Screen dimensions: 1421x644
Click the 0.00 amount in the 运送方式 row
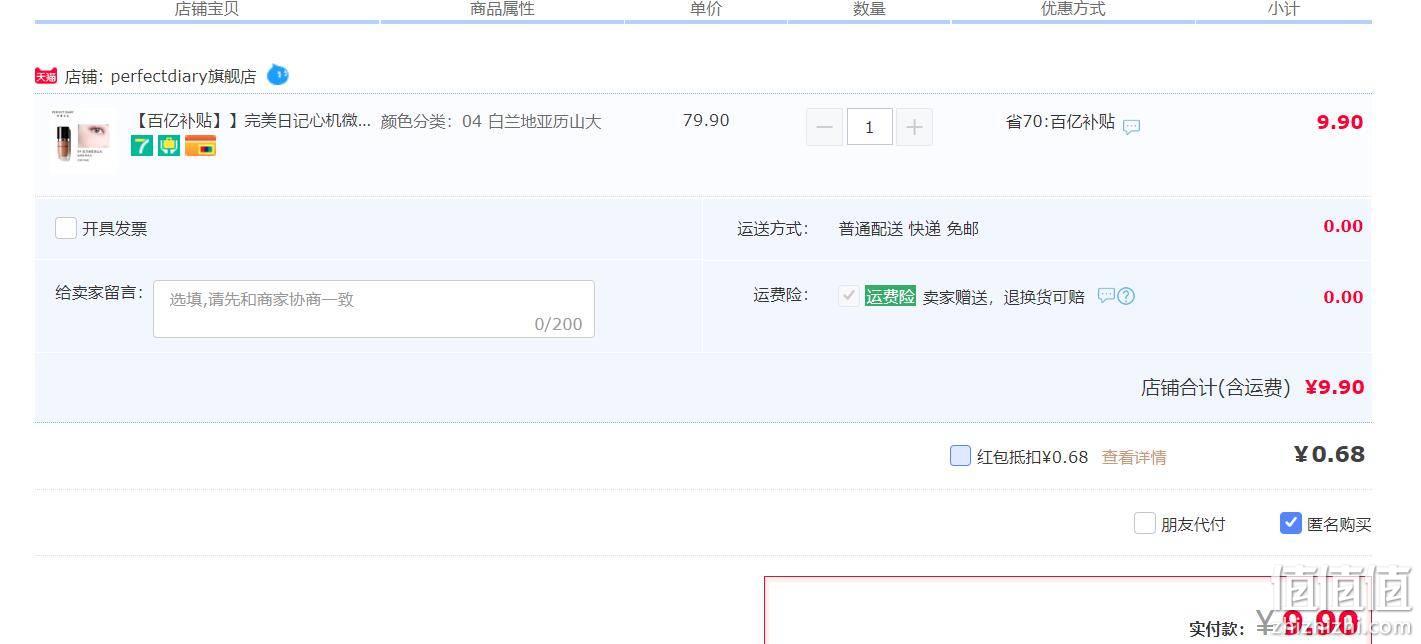pyautogui.click(x=1343, y=226)
